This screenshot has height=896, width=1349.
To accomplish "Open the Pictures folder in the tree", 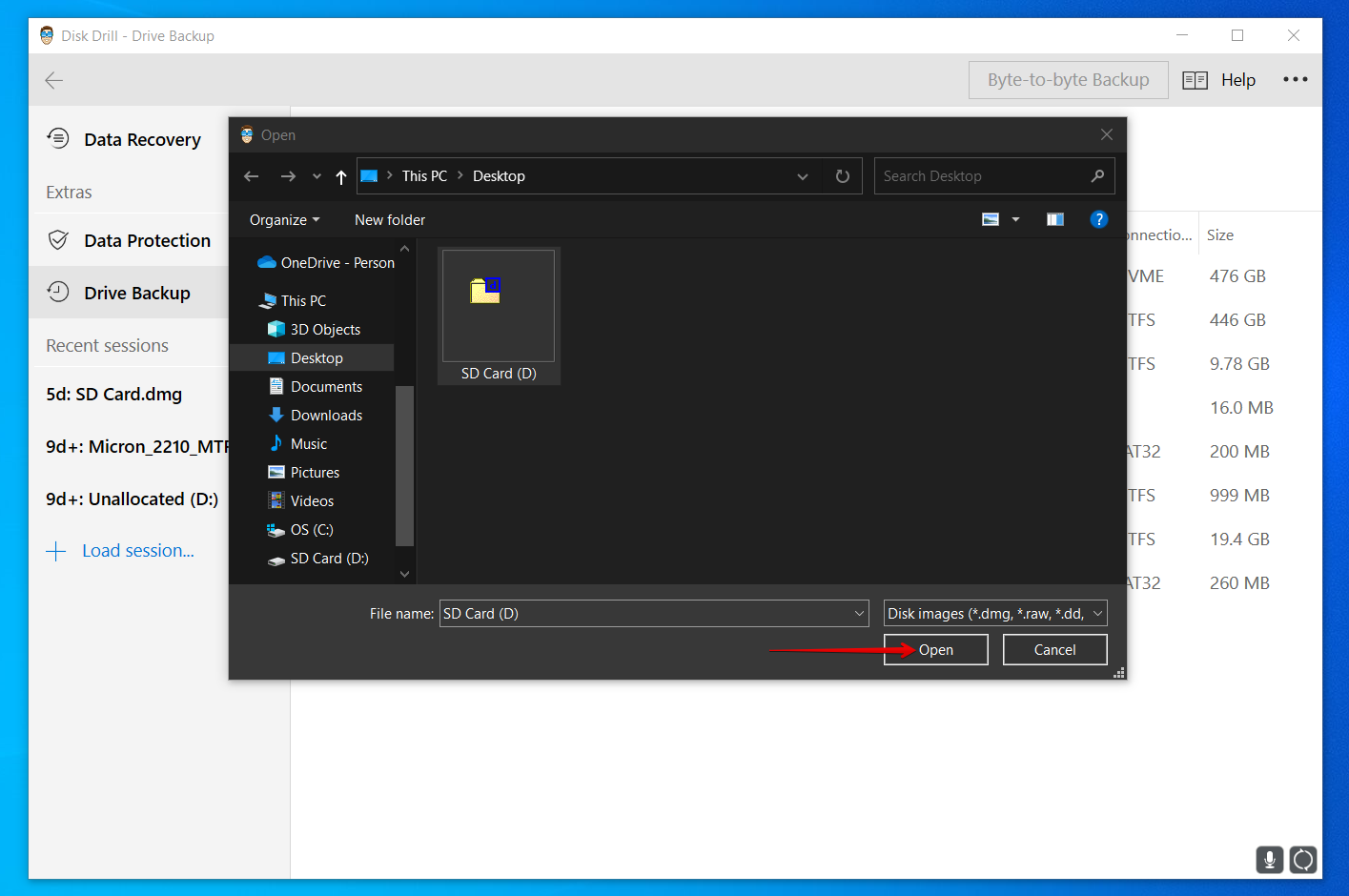I will [x=303, y=473].
